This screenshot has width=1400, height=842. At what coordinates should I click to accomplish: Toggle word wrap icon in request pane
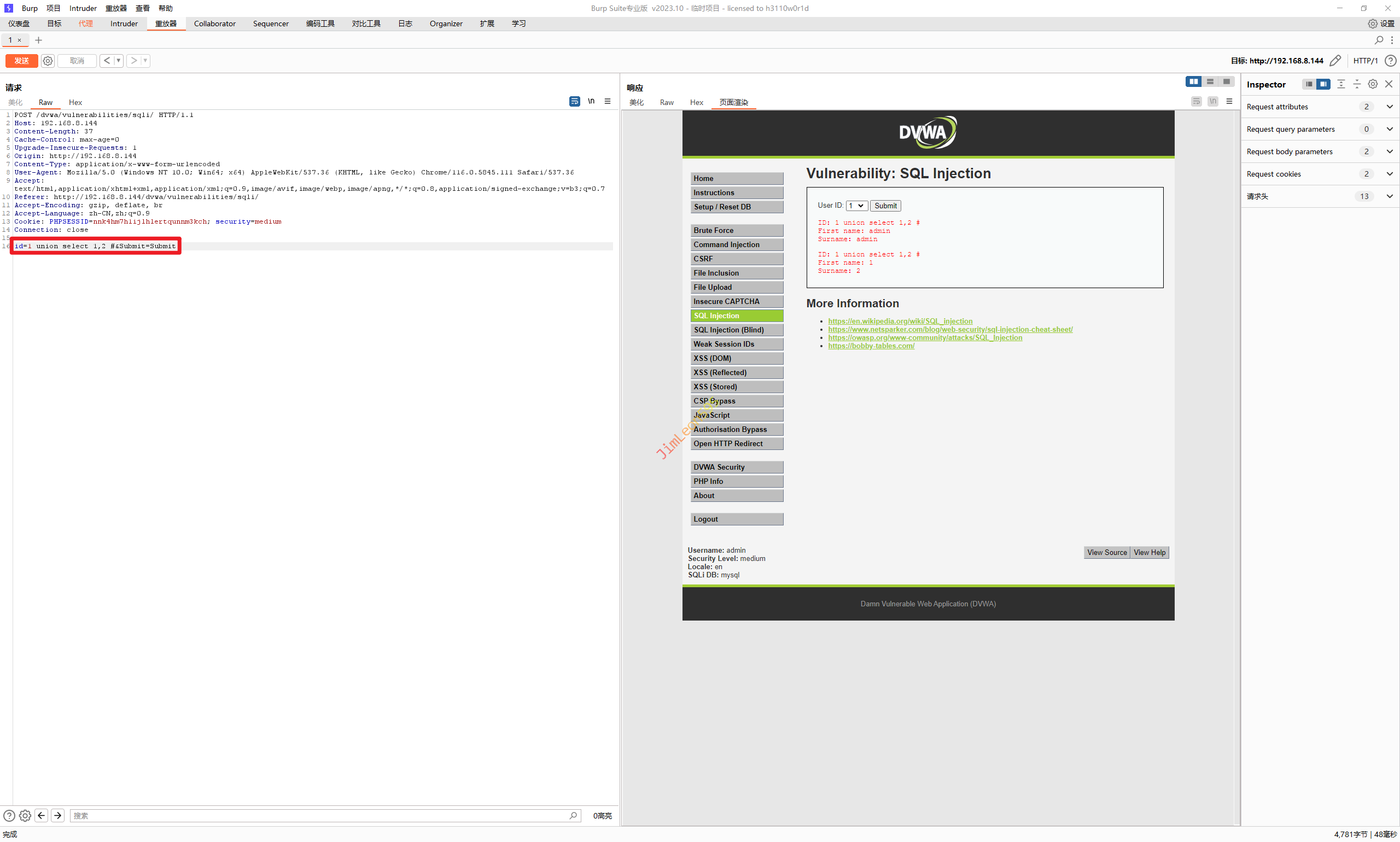[574, 101]
